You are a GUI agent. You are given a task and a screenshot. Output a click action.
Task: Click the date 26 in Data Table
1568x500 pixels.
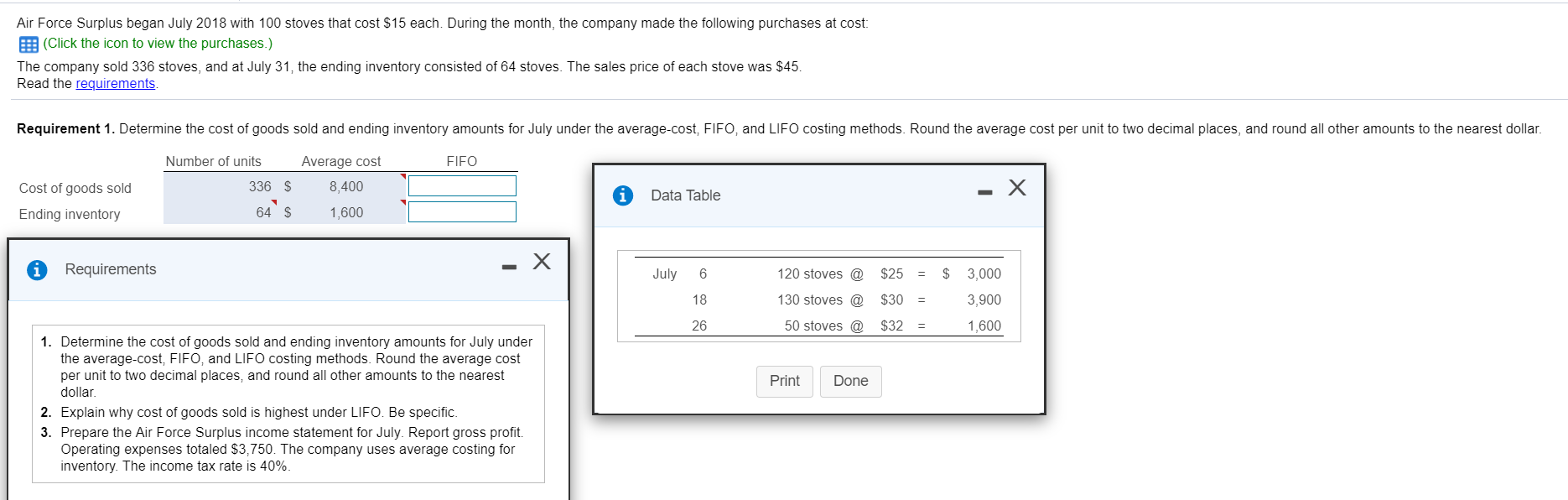(699, 326)
